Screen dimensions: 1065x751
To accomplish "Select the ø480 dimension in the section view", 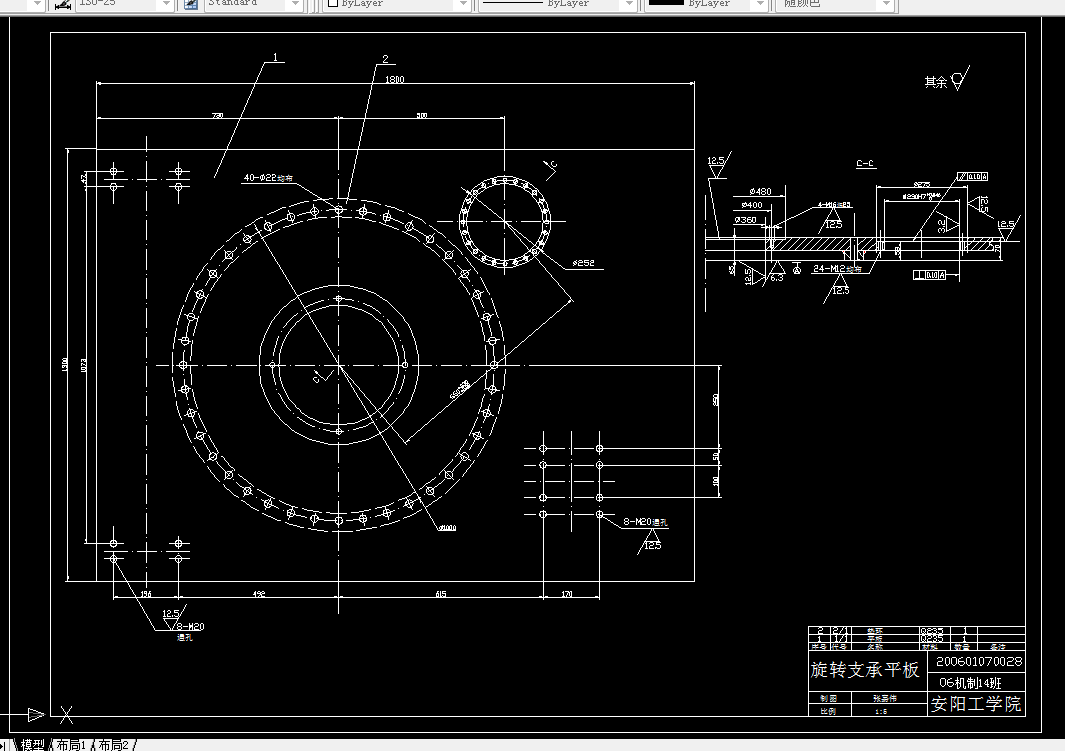I will [760, 191].
